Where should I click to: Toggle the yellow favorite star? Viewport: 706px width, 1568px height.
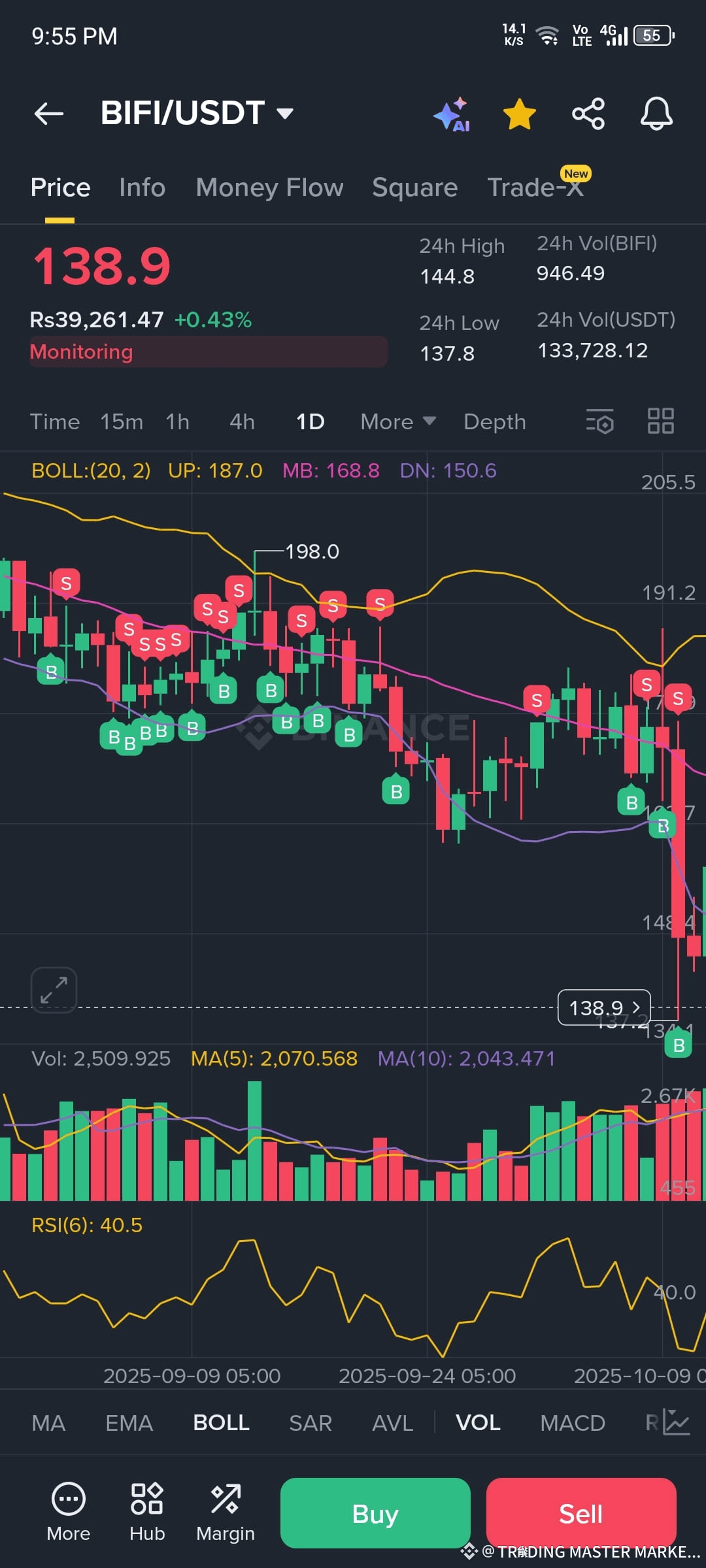point(520,114)
